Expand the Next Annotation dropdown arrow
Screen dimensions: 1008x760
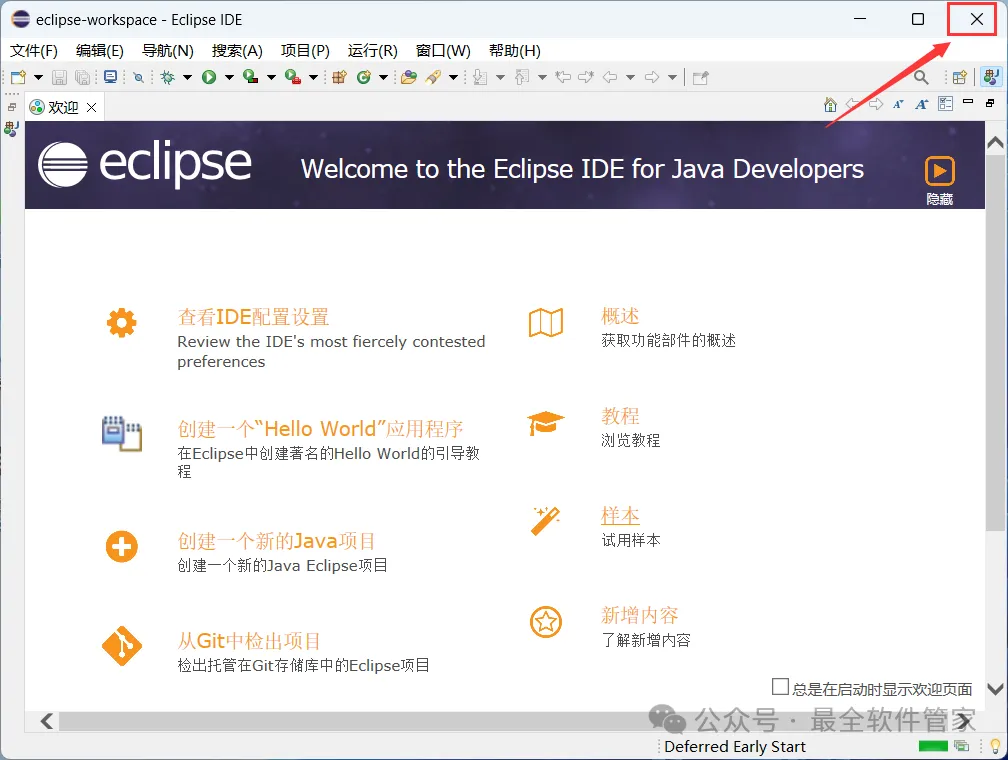coord(501,78)
